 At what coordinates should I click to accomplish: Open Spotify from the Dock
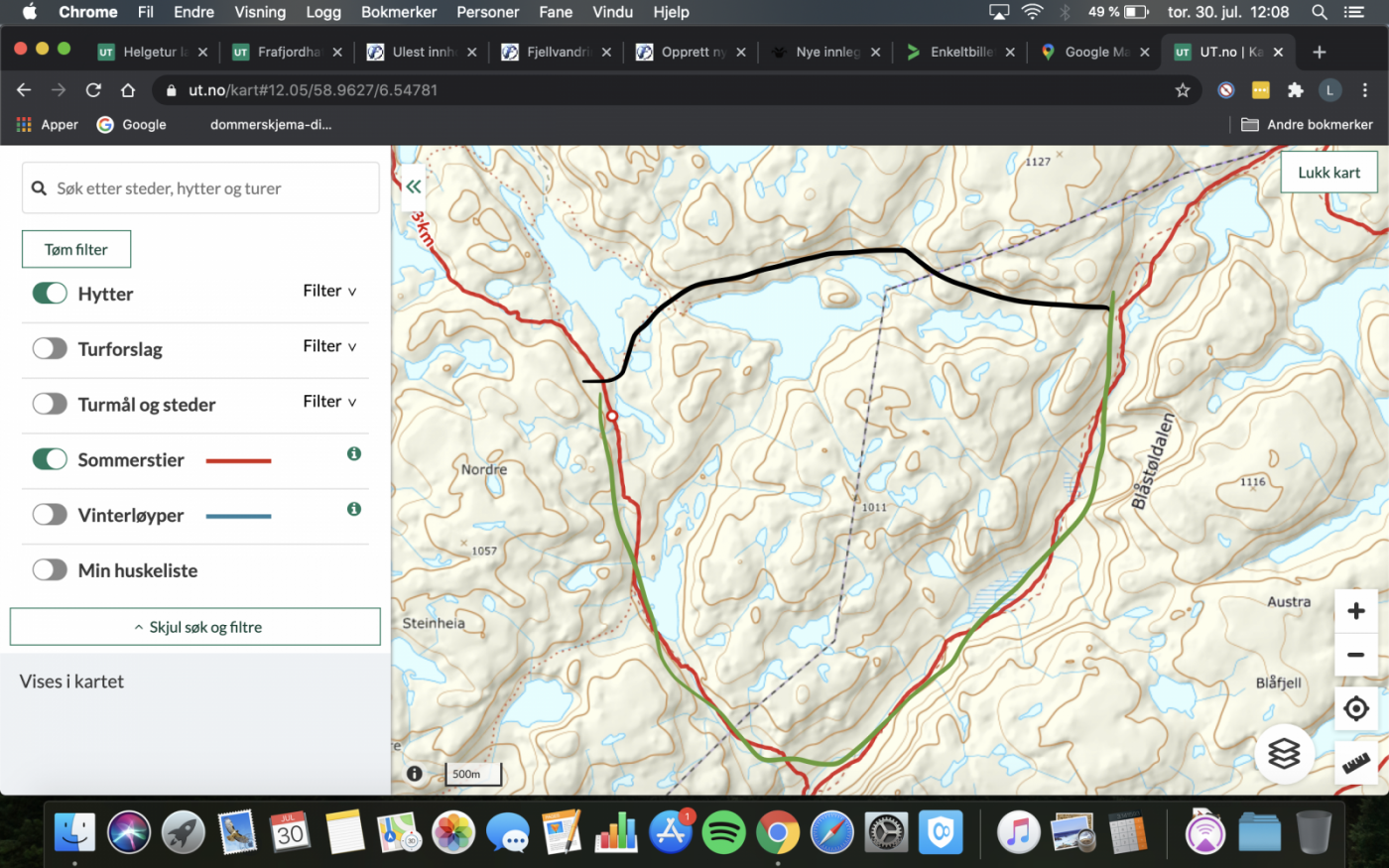point(723,832)
